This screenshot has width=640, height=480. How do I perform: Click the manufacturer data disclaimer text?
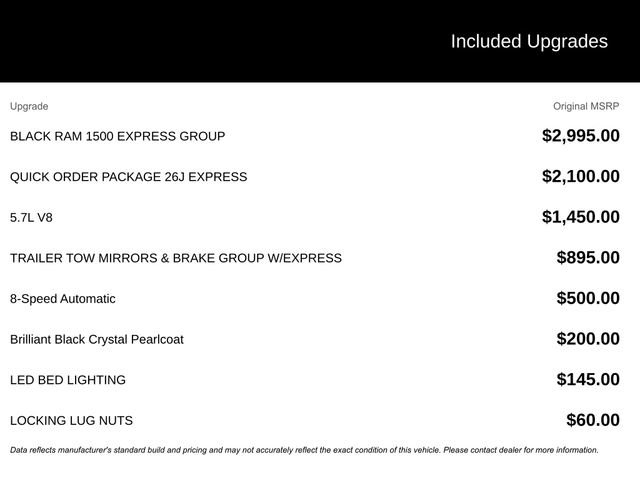(304, 450)
